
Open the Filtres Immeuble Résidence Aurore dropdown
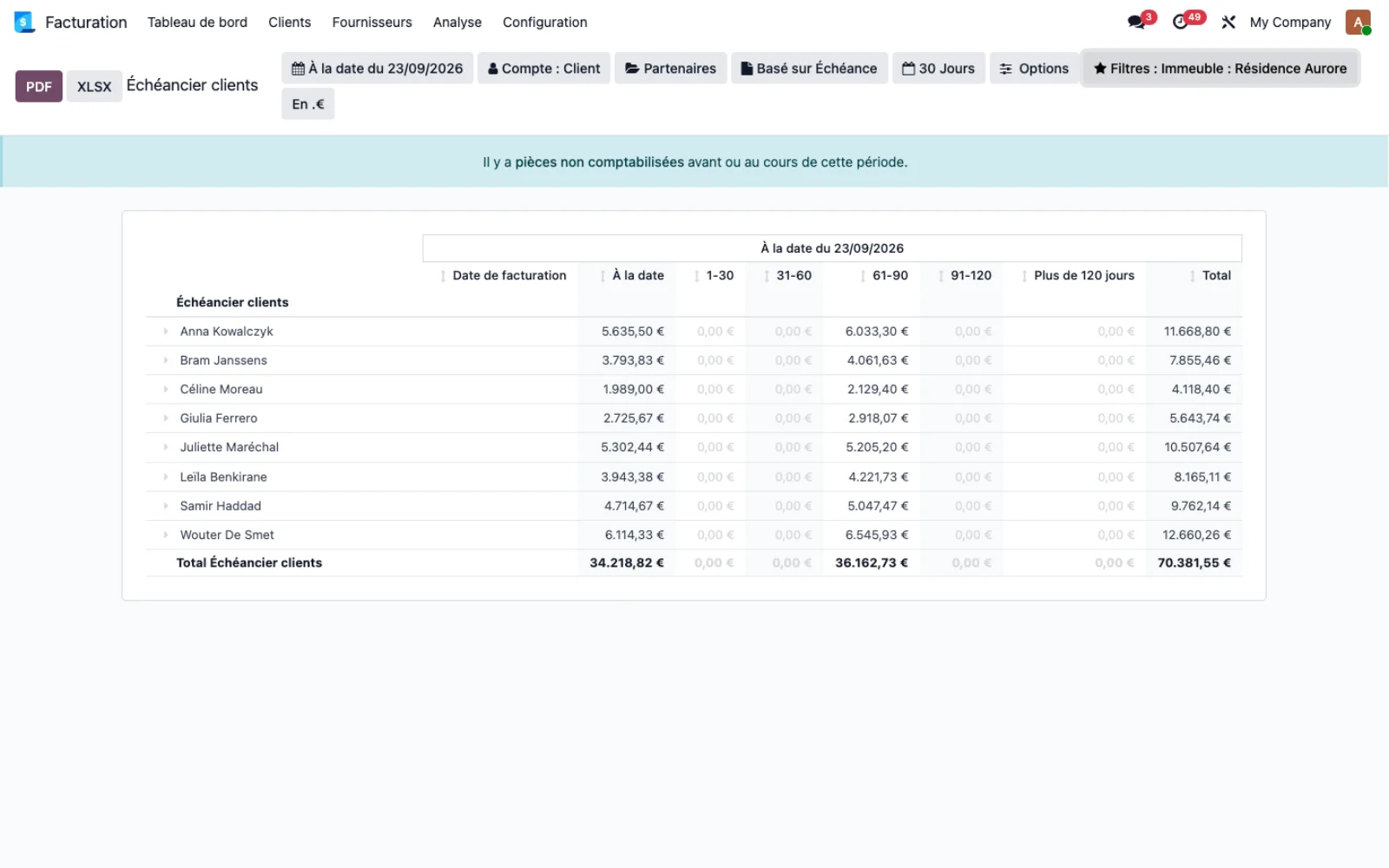(x=1220, y=69)
